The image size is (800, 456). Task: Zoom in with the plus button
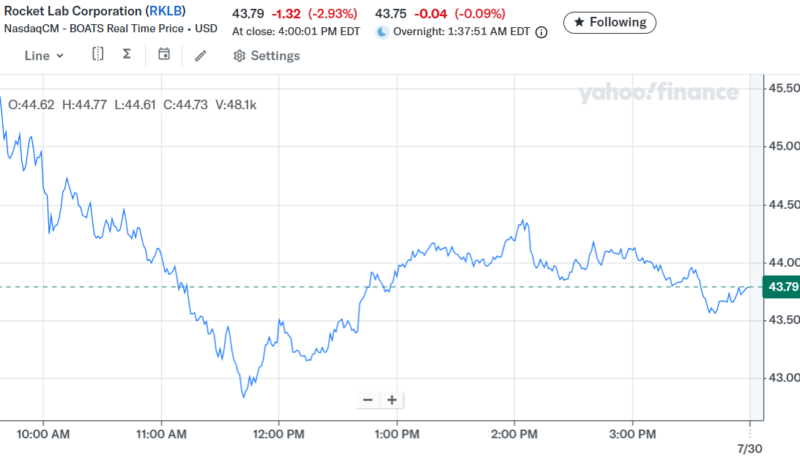(392, 400)
